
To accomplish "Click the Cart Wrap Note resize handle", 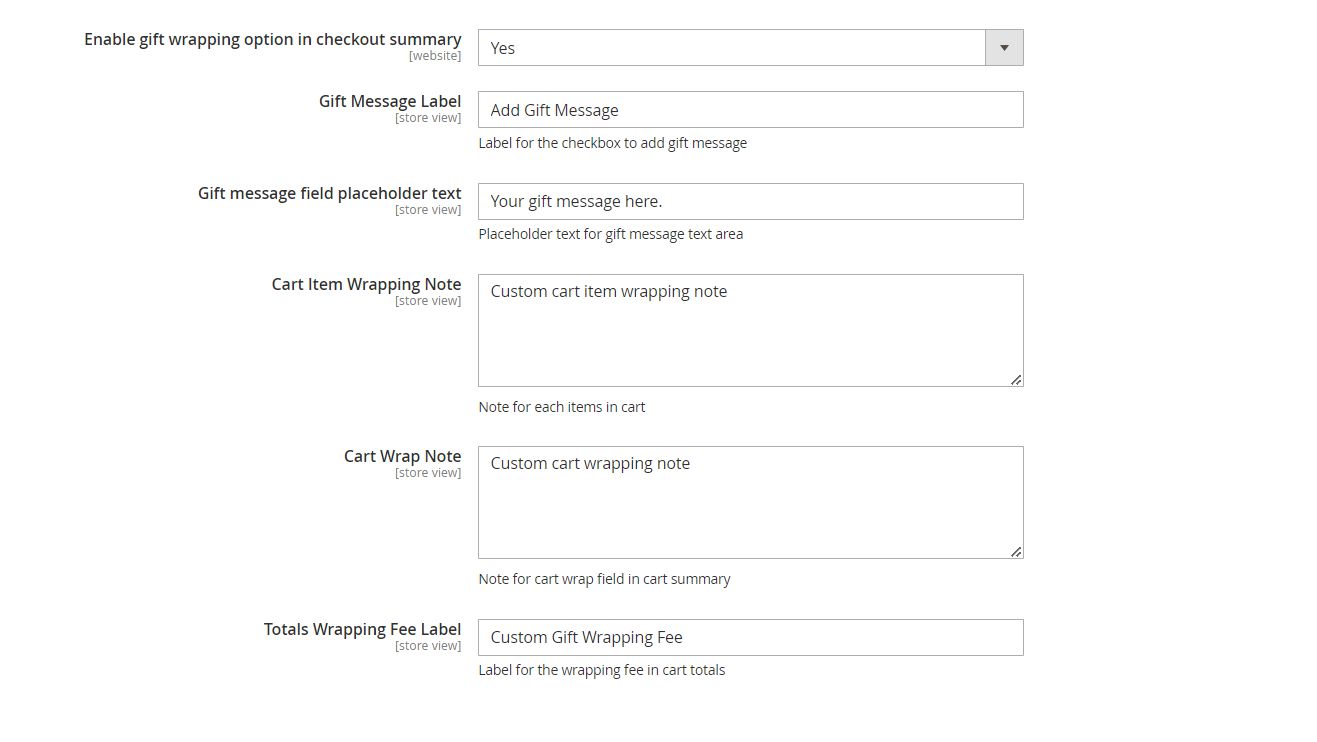I will 1016,551.
